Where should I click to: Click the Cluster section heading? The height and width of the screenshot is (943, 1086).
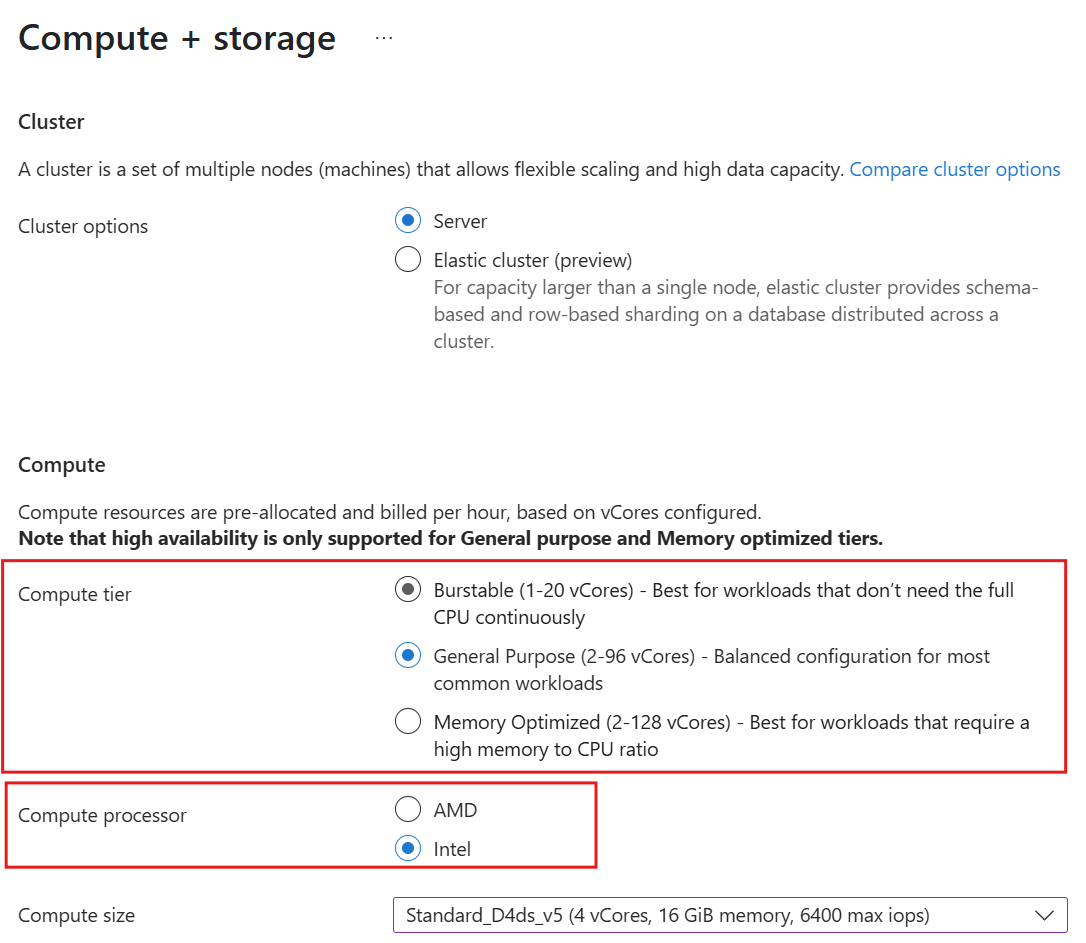point(51,122)
